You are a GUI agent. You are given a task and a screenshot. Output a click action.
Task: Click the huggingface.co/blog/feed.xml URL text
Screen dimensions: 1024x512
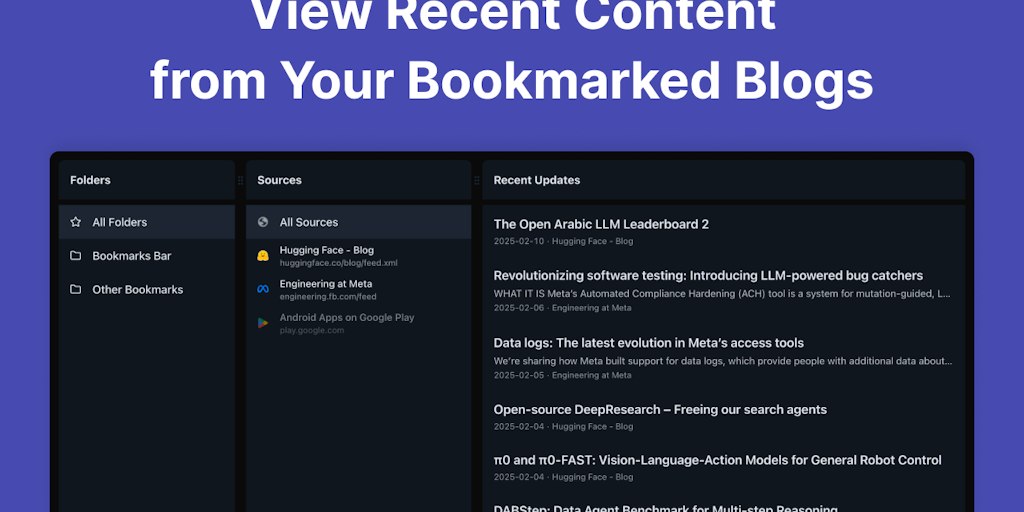338,263
